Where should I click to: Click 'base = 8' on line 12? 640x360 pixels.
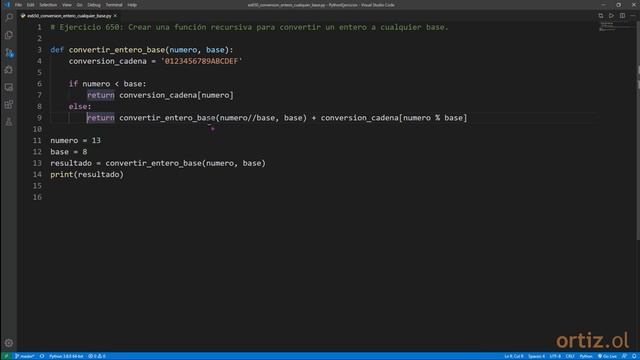click(x=69, y=152)
